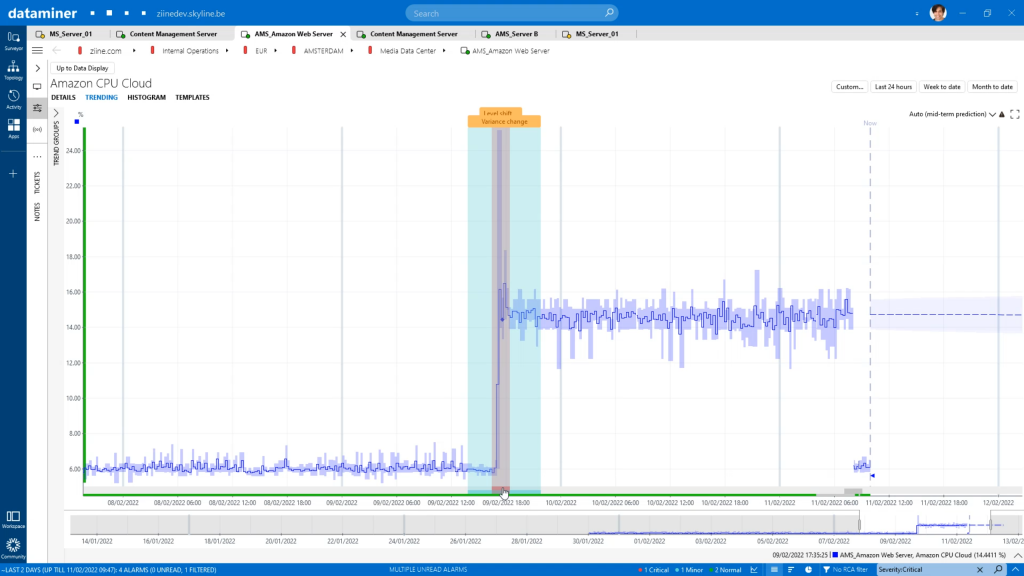
Task: Expand trend graph to full screen
Action: tap(1015, 114)
